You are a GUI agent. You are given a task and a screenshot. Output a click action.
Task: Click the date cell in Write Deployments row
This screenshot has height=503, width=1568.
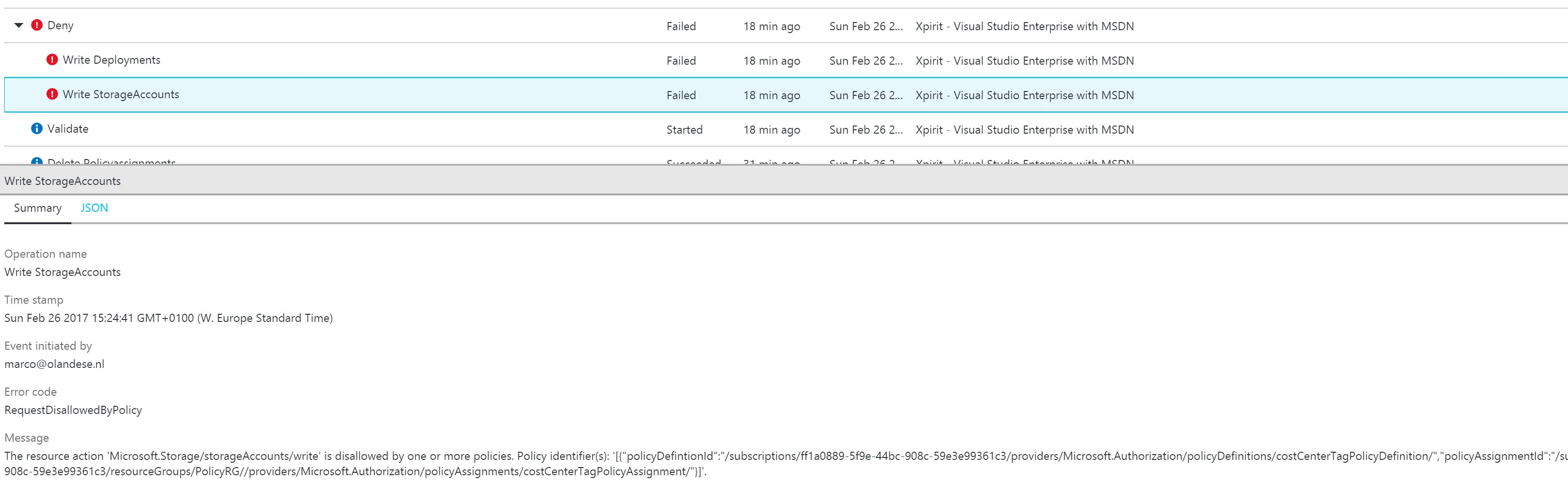click(x=866, y=61)
